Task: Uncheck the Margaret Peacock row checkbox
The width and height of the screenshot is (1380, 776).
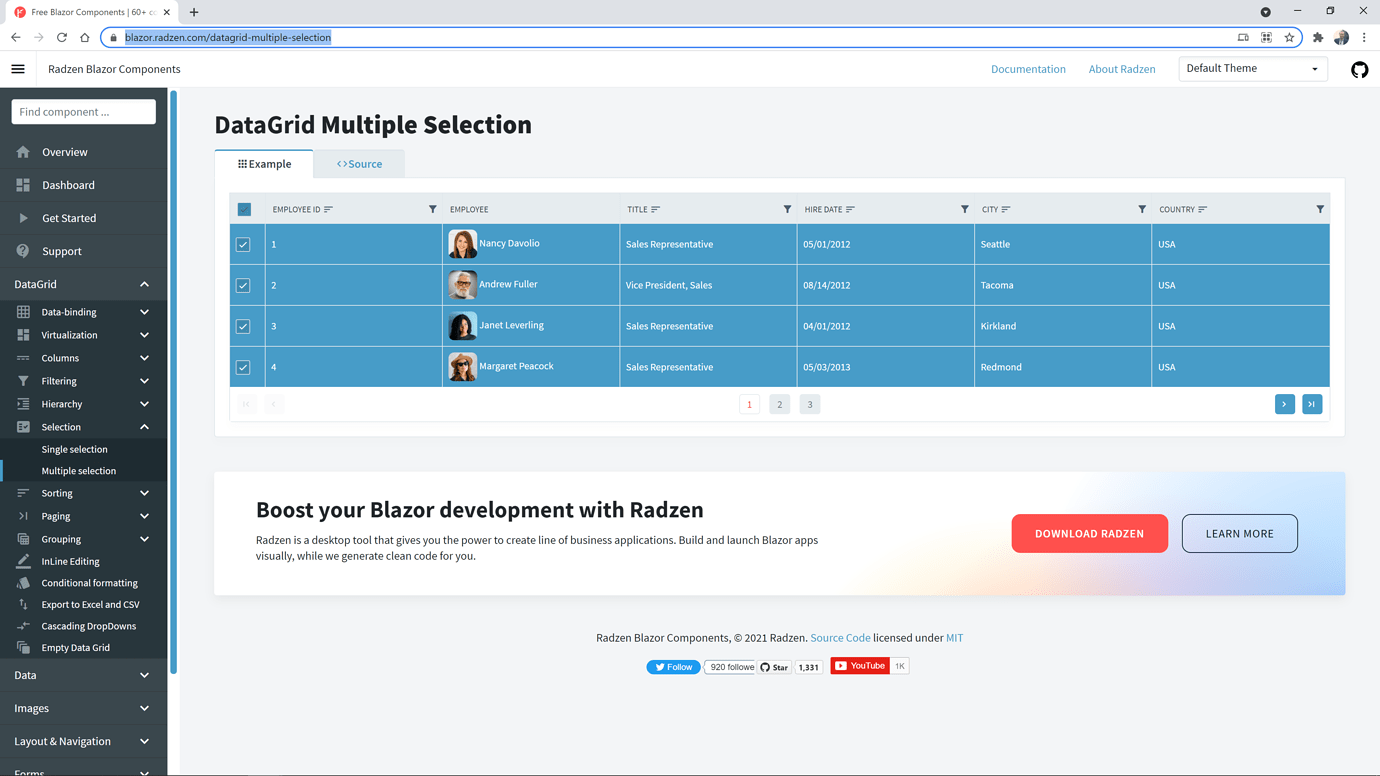Action: coord(243,367)
